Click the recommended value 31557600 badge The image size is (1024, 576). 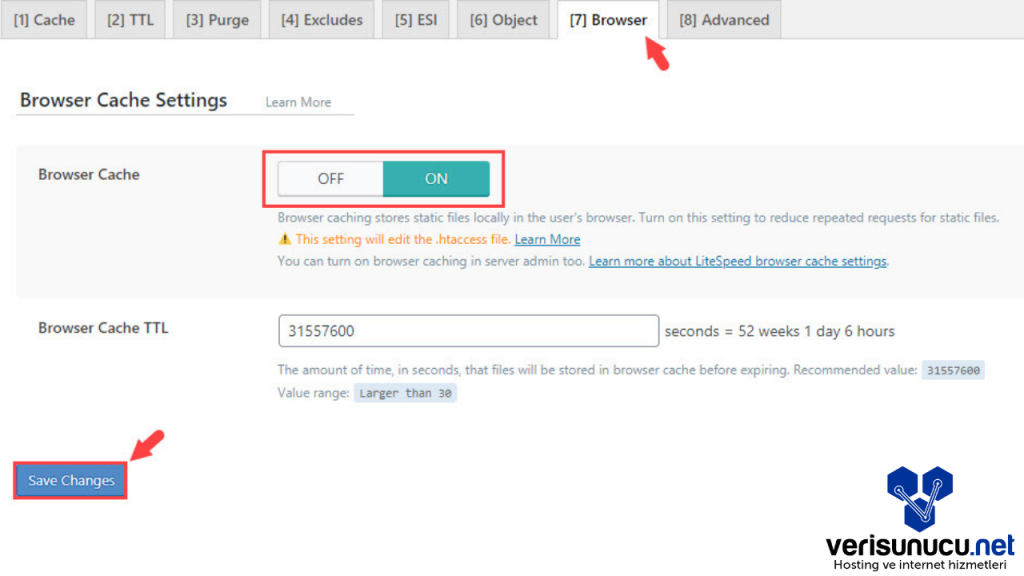pos(953,371)
